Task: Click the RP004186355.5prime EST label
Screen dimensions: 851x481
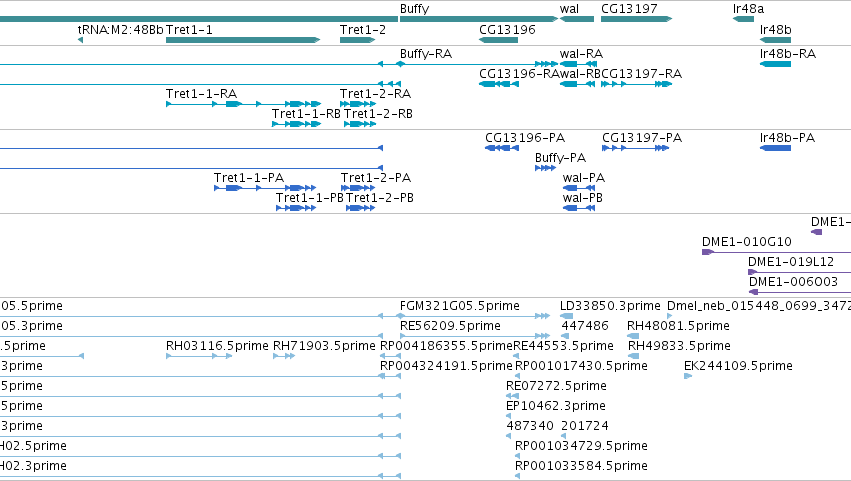Action: pyautogui.click(x=446, y=346)
